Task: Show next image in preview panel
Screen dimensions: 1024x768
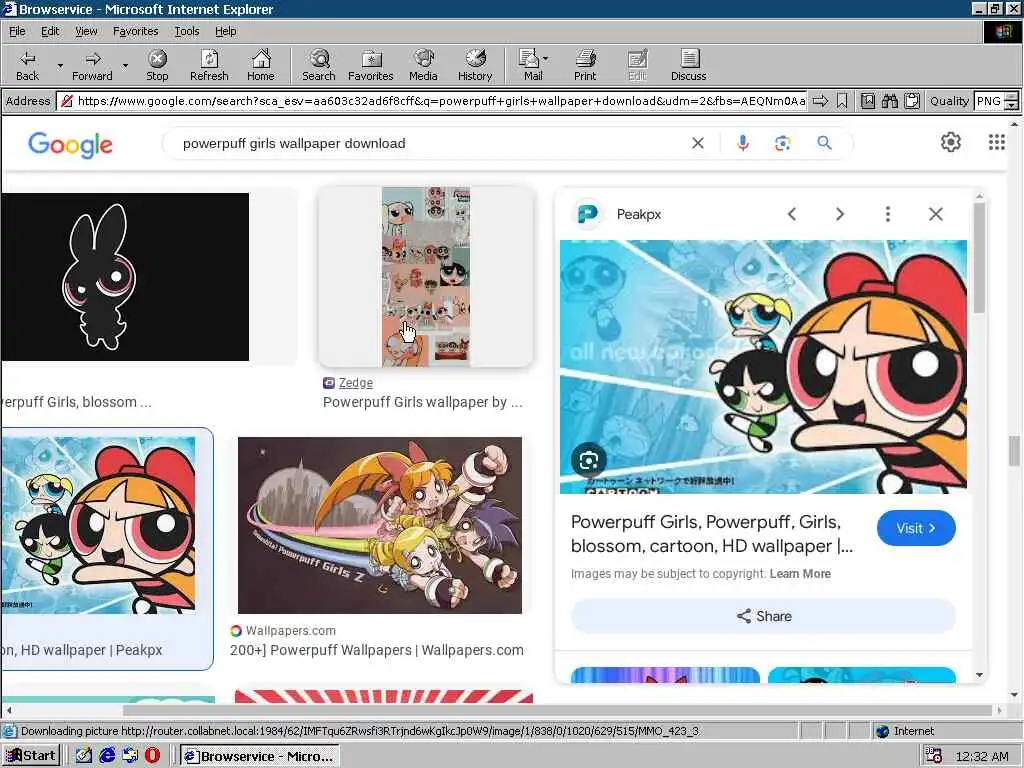Action: [840, 214]
